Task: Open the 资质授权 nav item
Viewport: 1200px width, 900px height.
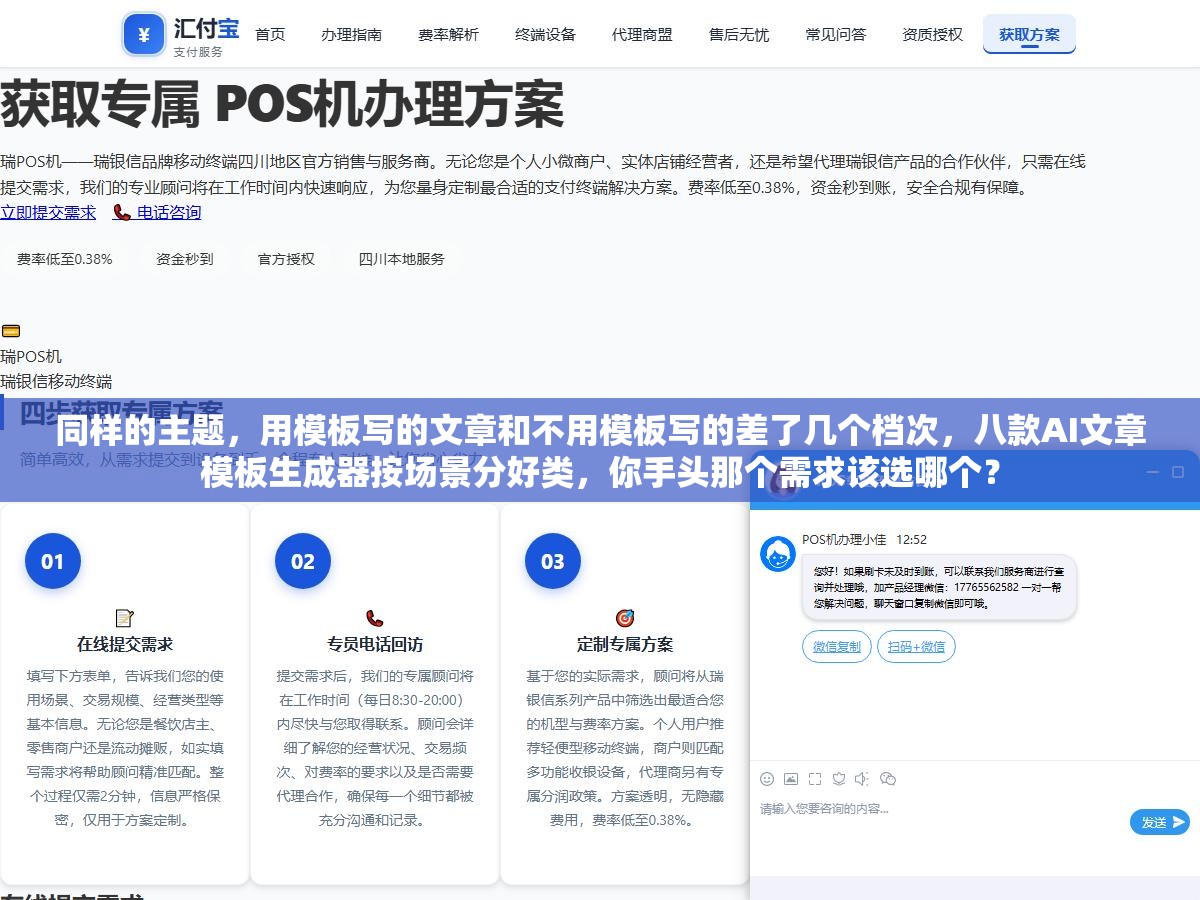Action: coord(933,34)
